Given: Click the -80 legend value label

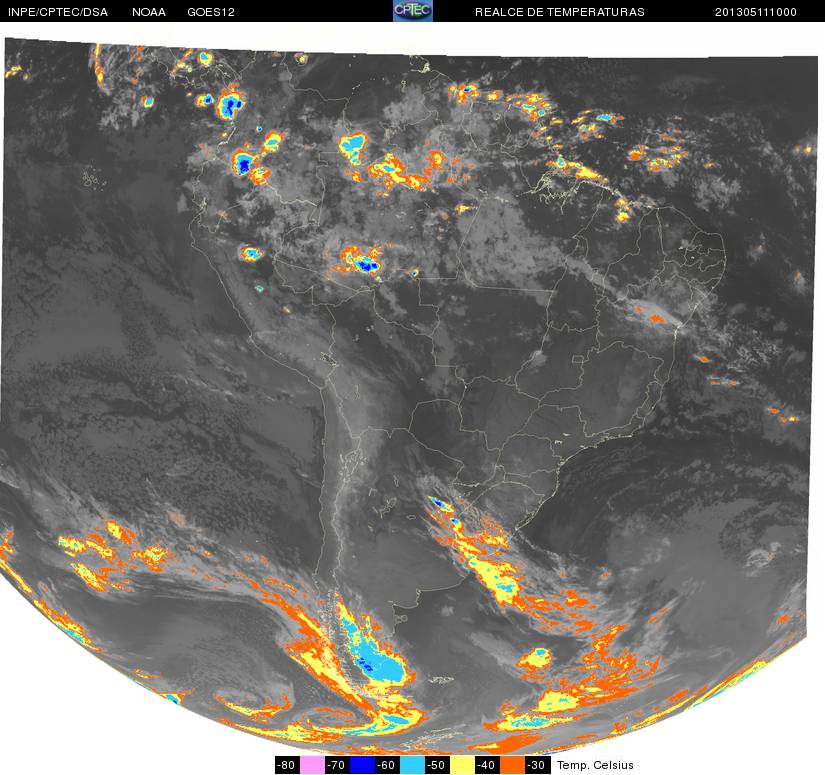Looking at the screenshot, I should point(287,764).
